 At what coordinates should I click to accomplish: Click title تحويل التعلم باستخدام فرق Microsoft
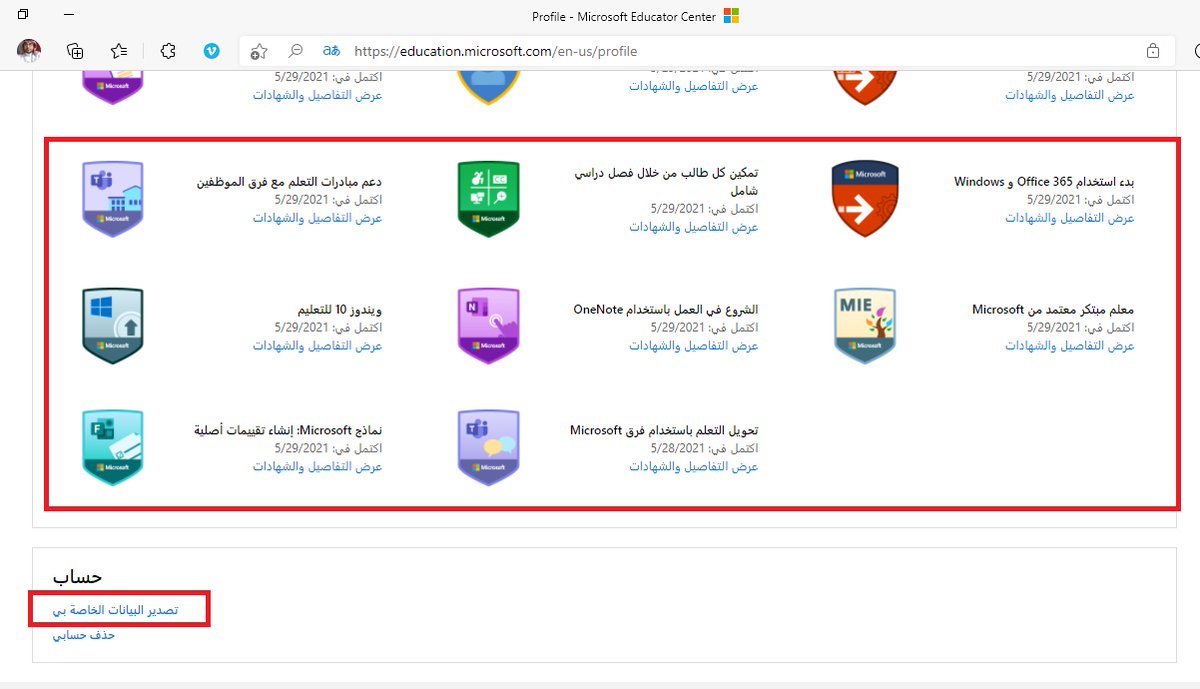664,431
